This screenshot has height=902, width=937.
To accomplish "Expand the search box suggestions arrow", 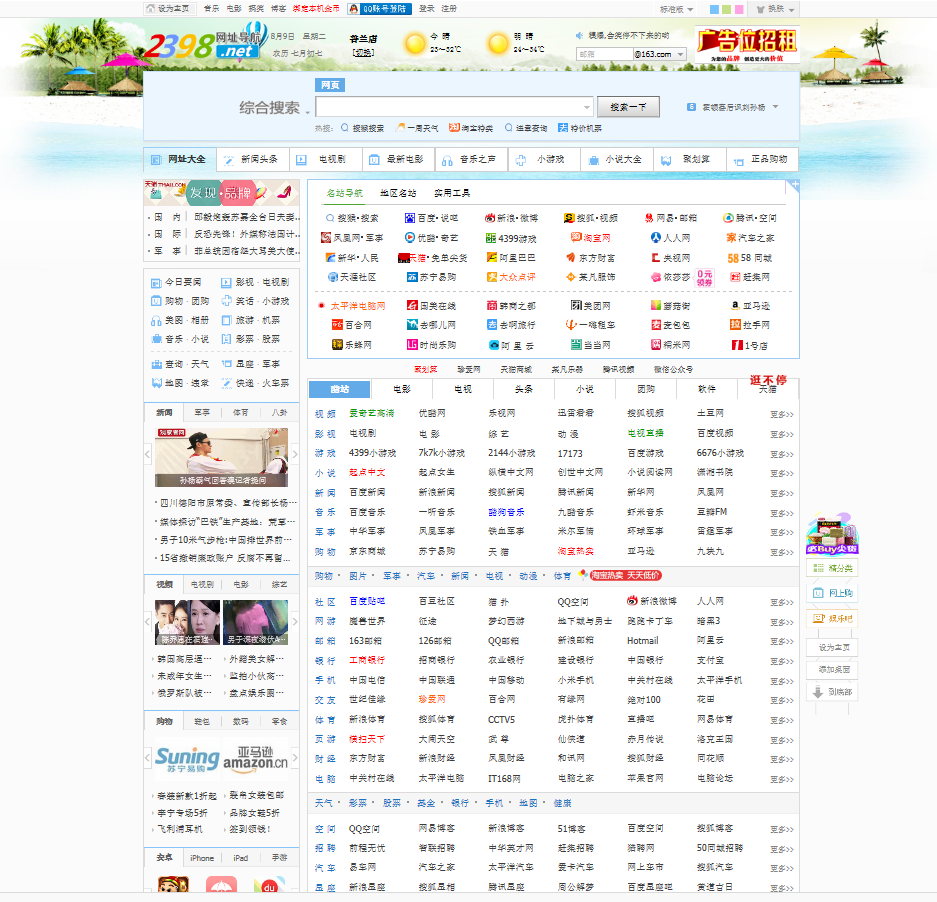I will [587, 107].
